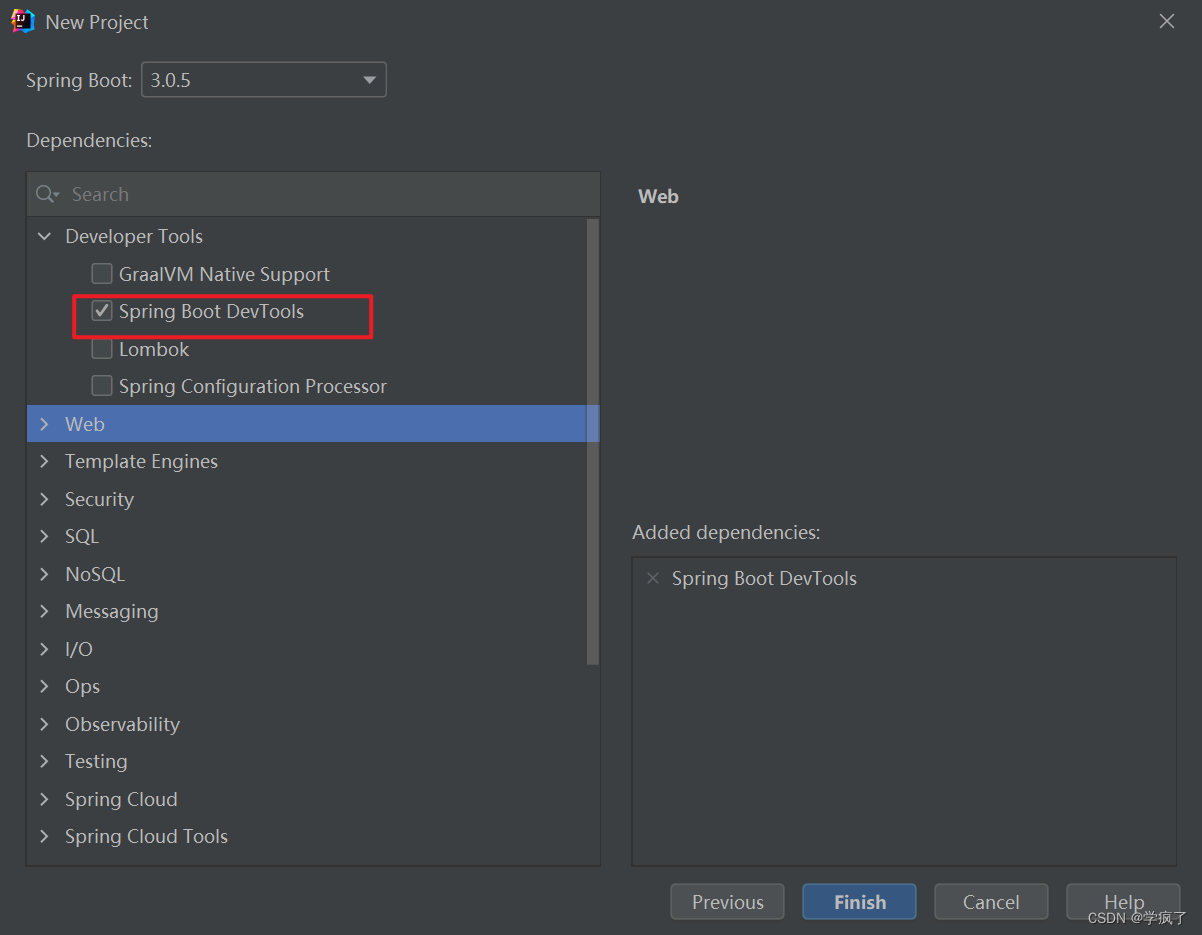Click the GraalVM Native Support label
This screenshot has height=935, width=1202.
pyautogui.click(x=224, y=274)
